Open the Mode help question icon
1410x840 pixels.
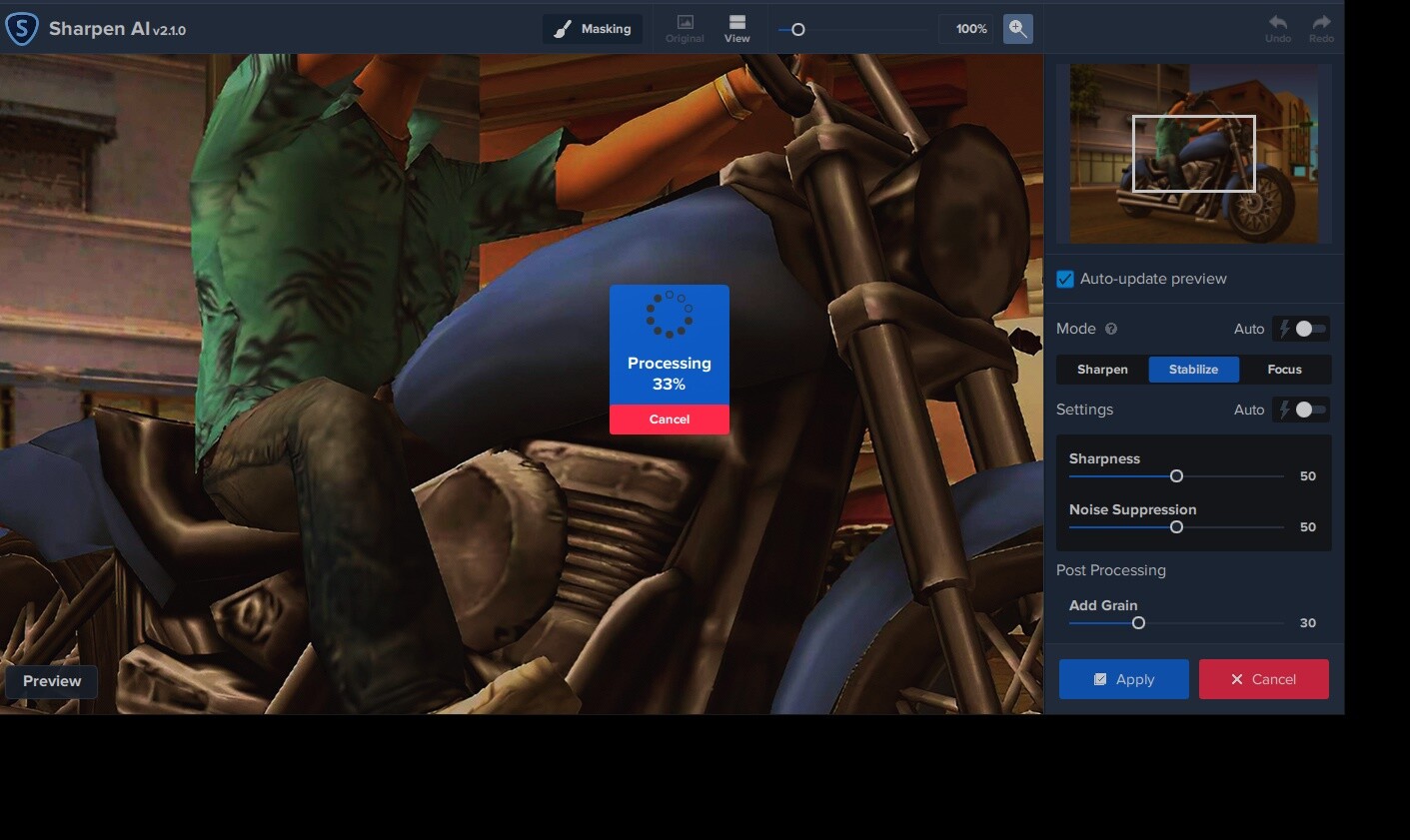(x=1111, y=329)
